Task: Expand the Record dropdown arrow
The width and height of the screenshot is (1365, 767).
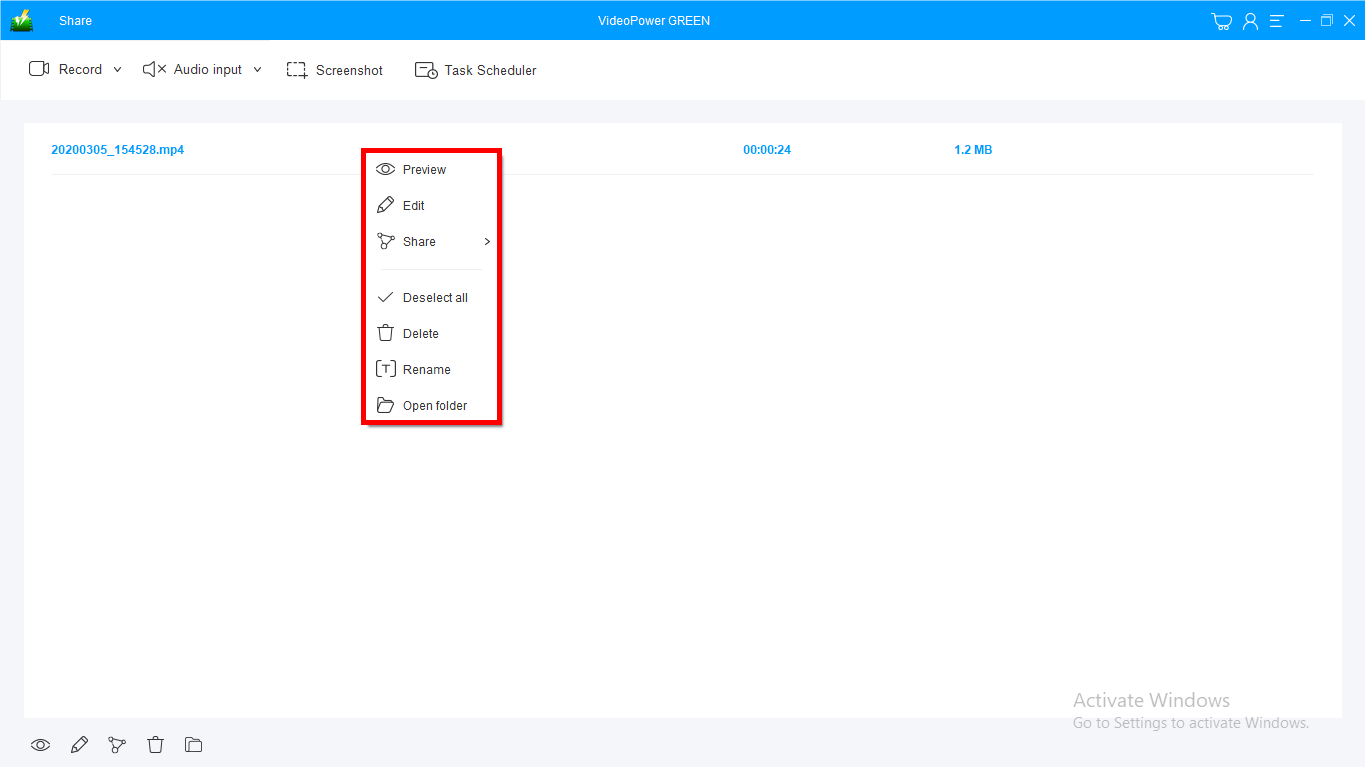Action: pyautogui.click(x=117, y=70)
